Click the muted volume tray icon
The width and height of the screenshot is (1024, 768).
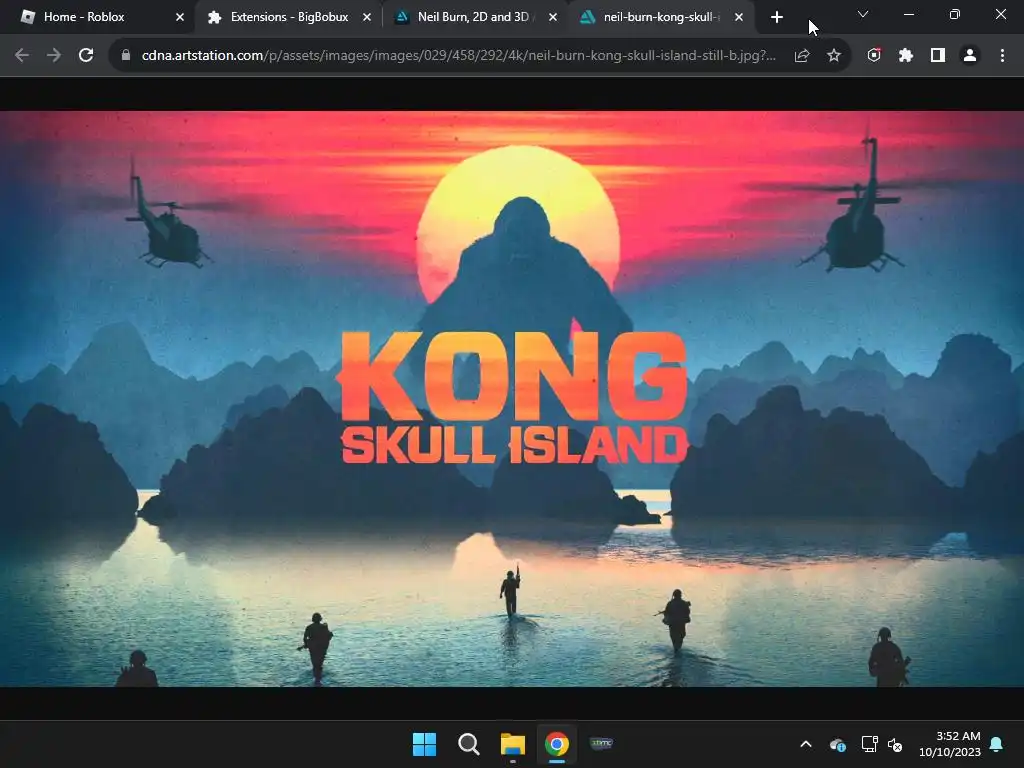895,744
